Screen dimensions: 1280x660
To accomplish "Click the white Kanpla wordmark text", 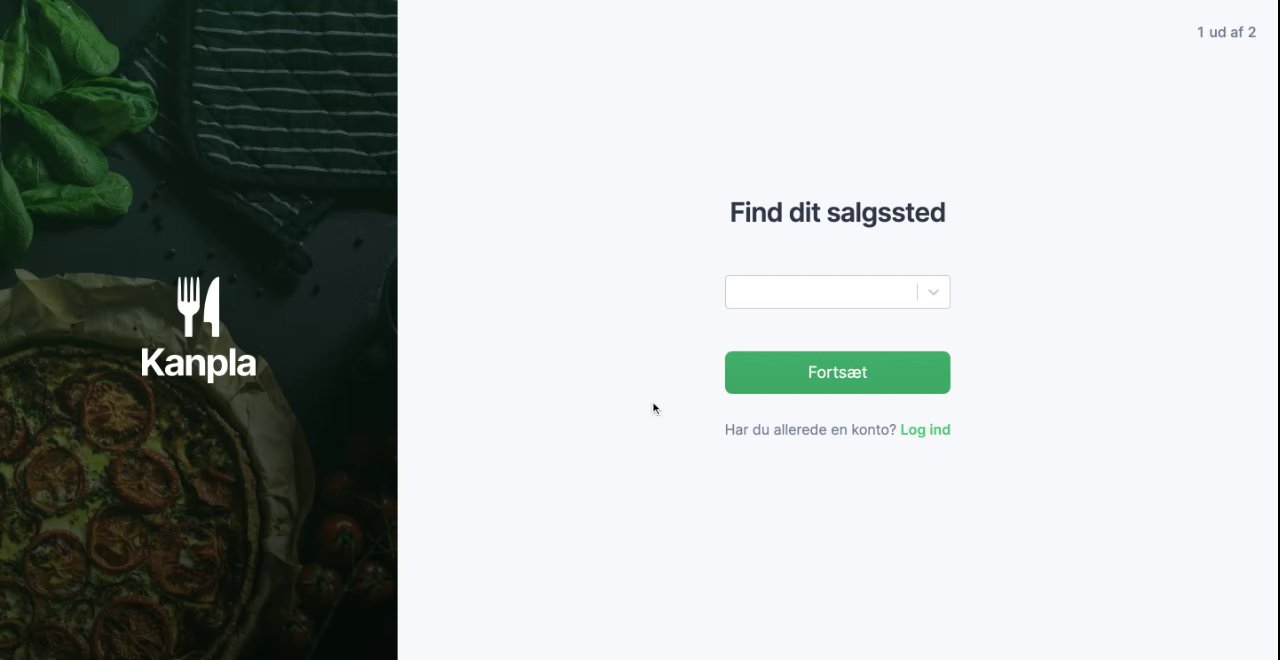I will pos(198,363).
